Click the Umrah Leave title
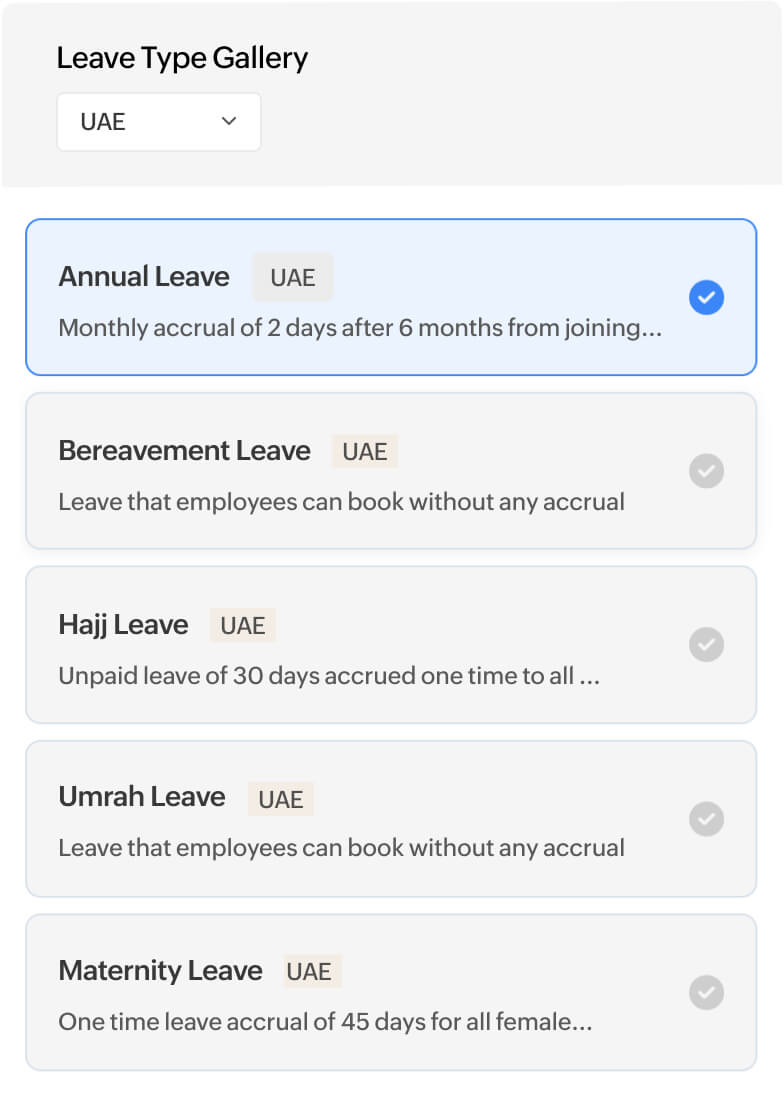This screenshot has height=1104, width=784. click(x=142, y=797)
